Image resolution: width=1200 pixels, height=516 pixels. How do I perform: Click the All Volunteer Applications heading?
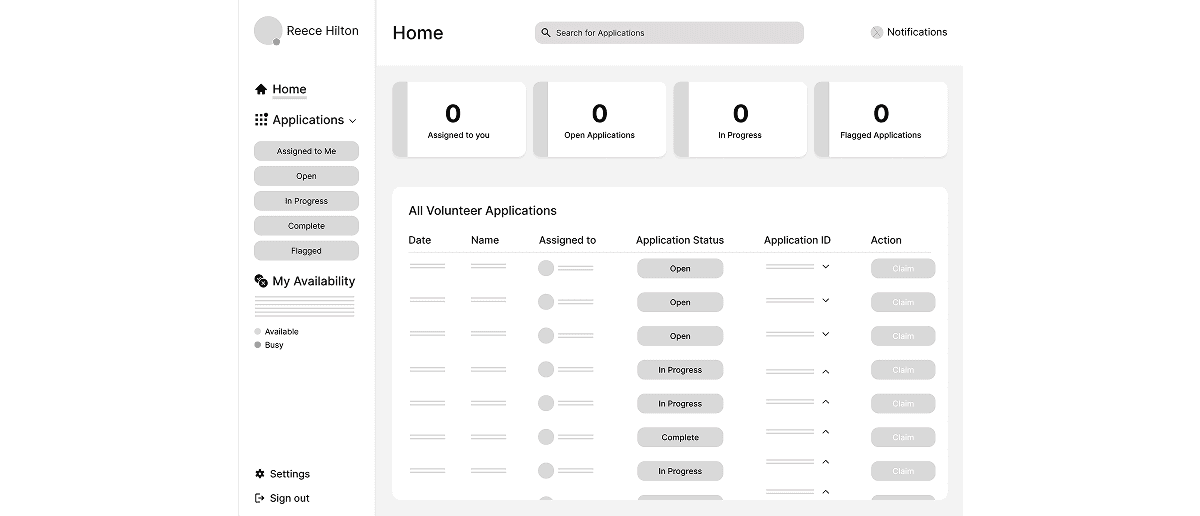(x=483, y=211)
